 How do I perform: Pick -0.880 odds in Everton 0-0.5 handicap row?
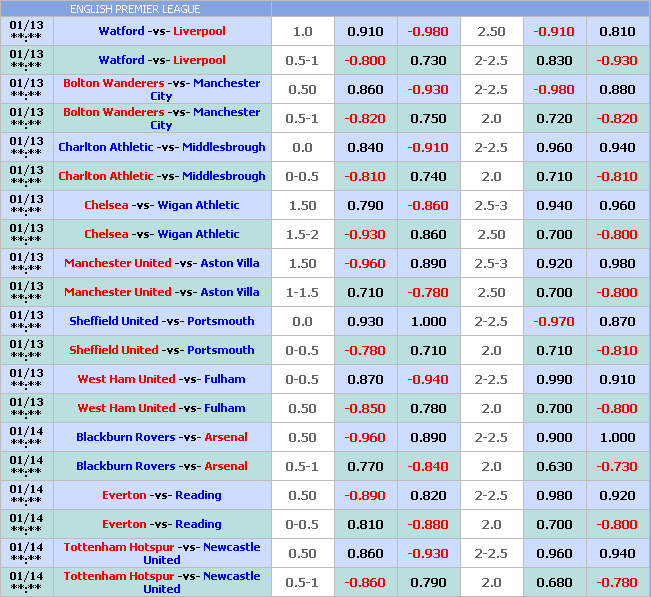428,525
